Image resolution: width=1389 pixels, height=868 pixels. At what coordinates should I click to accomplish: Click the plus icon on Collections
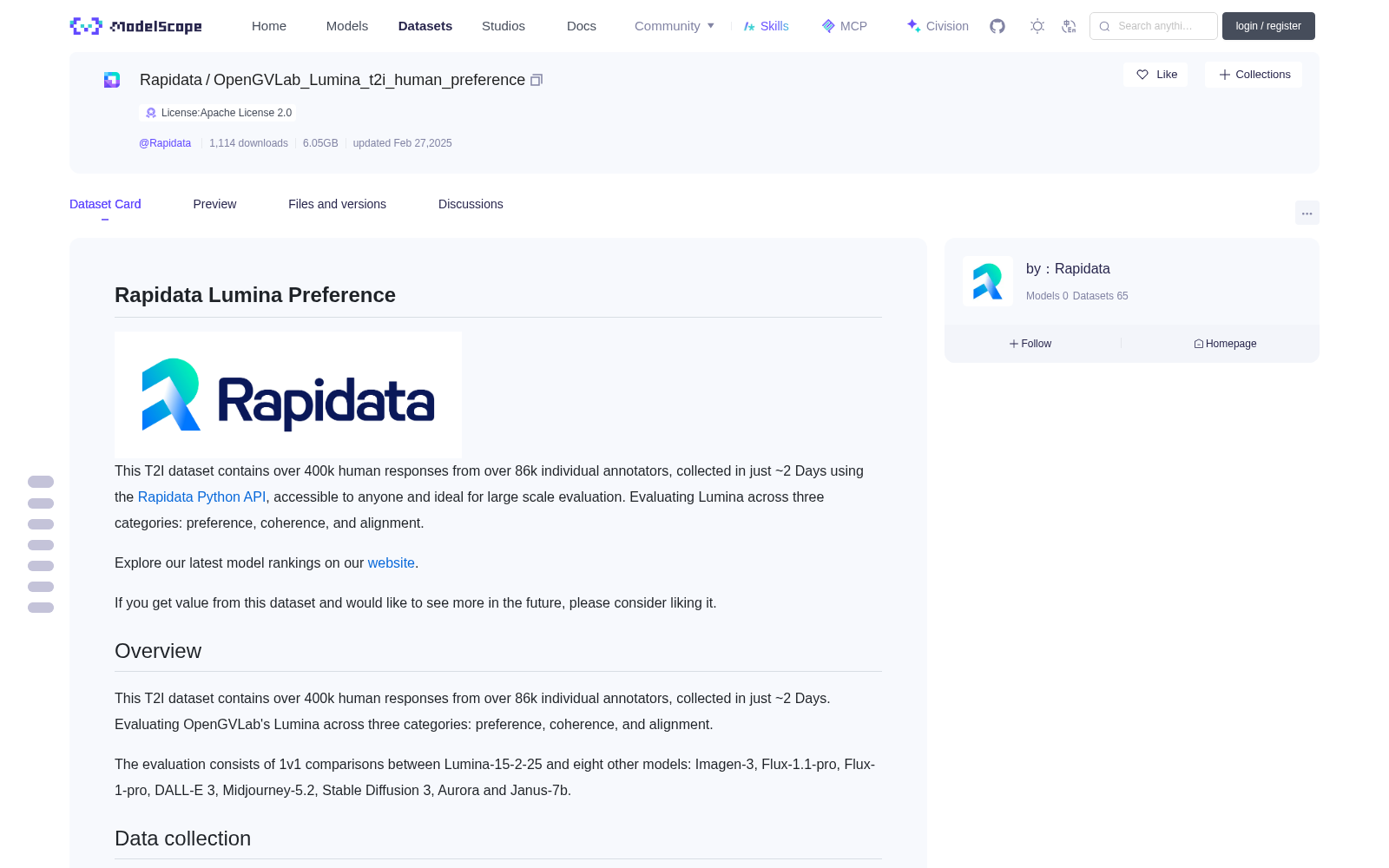1225,75
